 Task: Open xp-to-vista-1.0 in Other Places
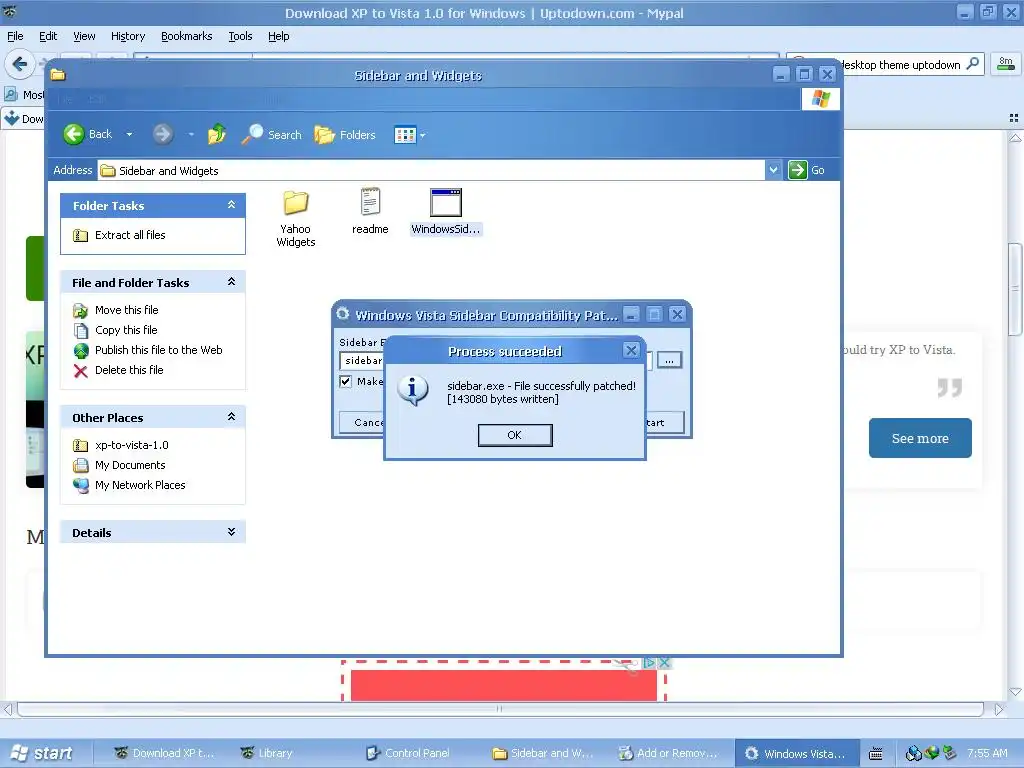[132, 445]
